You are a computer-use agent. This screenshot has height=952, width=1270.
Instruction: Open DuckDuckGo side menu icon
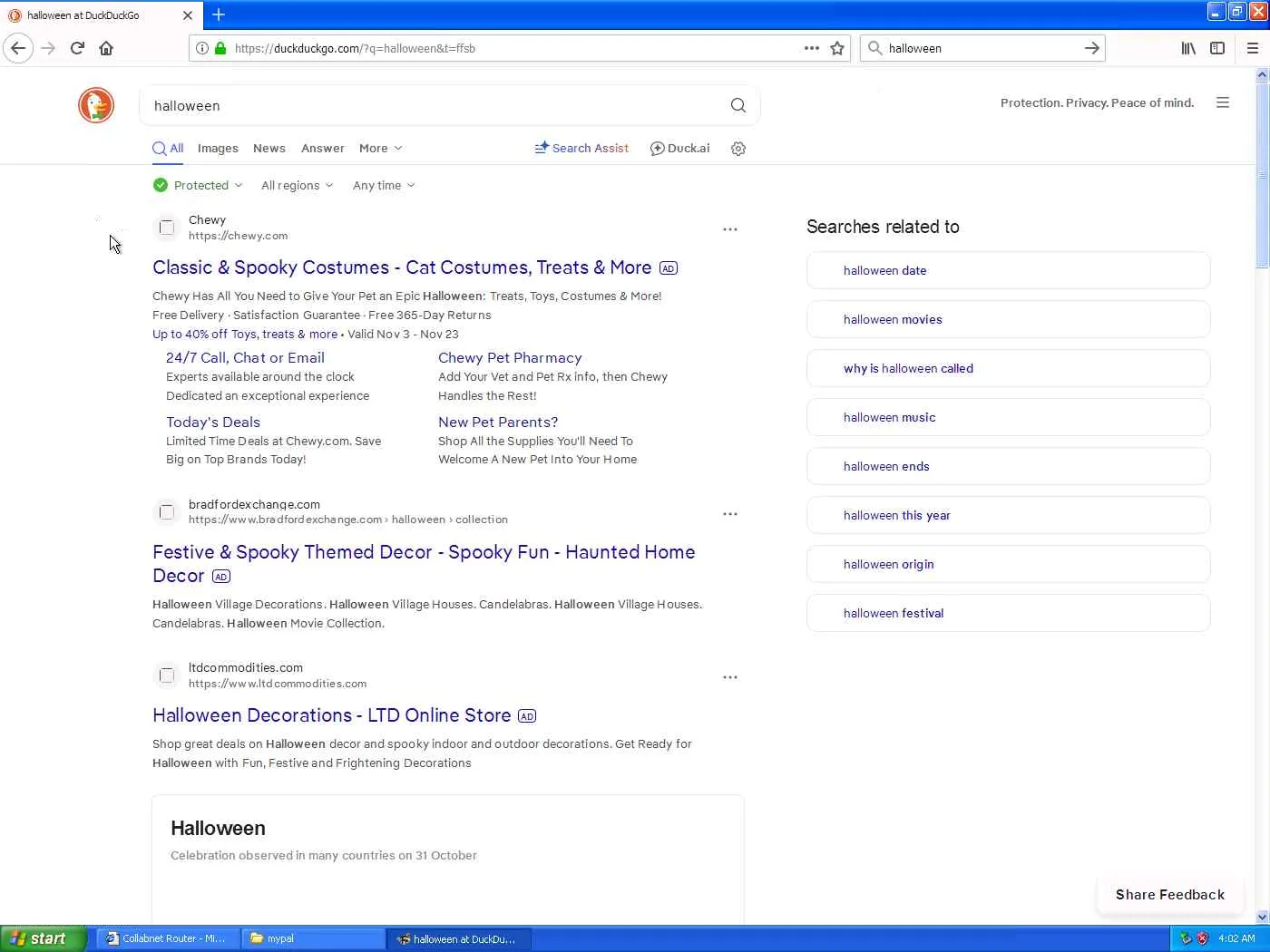[x=1223, y=102]
